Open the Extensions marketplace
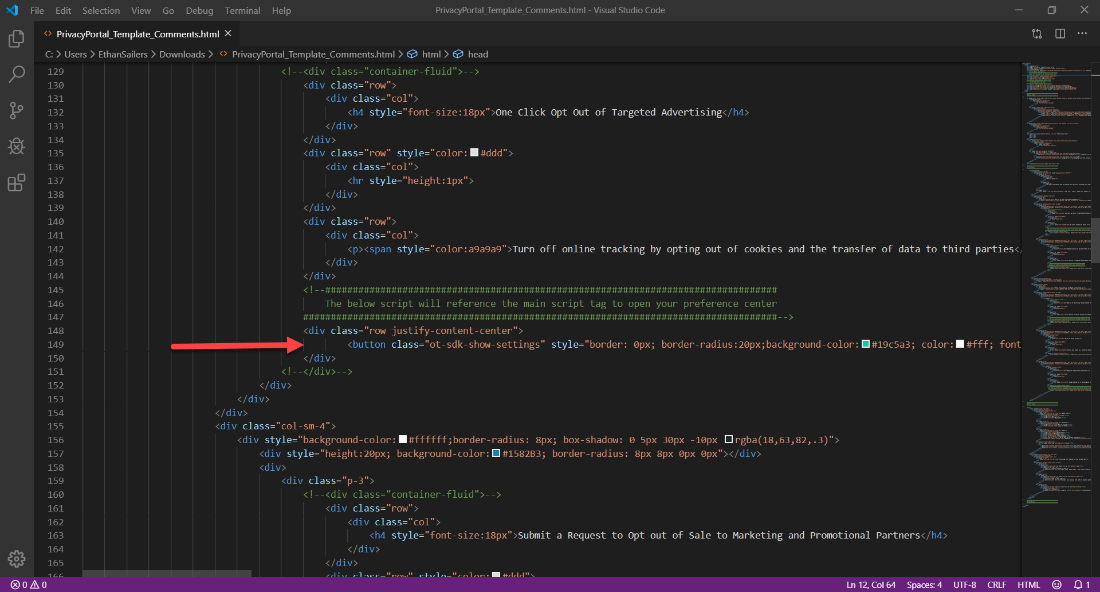Image resolution: width=1100 pixels, height=592 pixels. tap(14, 182)
